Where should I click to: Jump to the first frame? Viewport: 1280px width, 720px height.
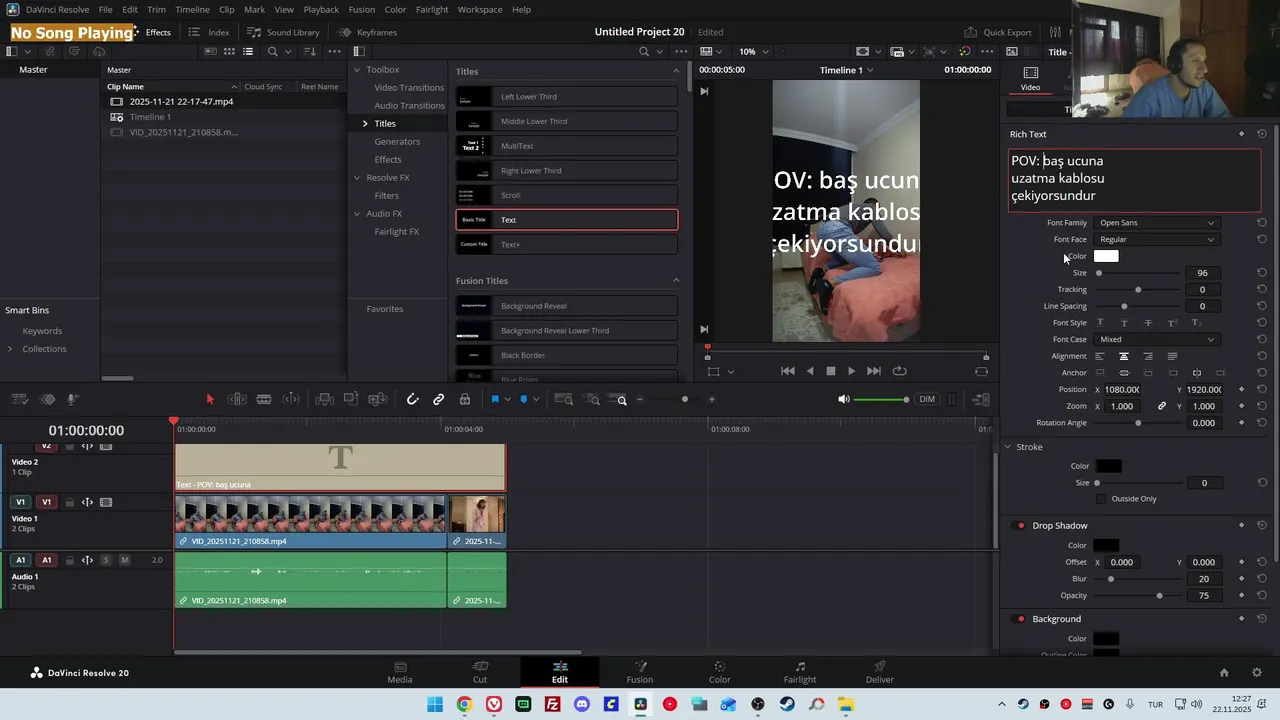point(788,371)
